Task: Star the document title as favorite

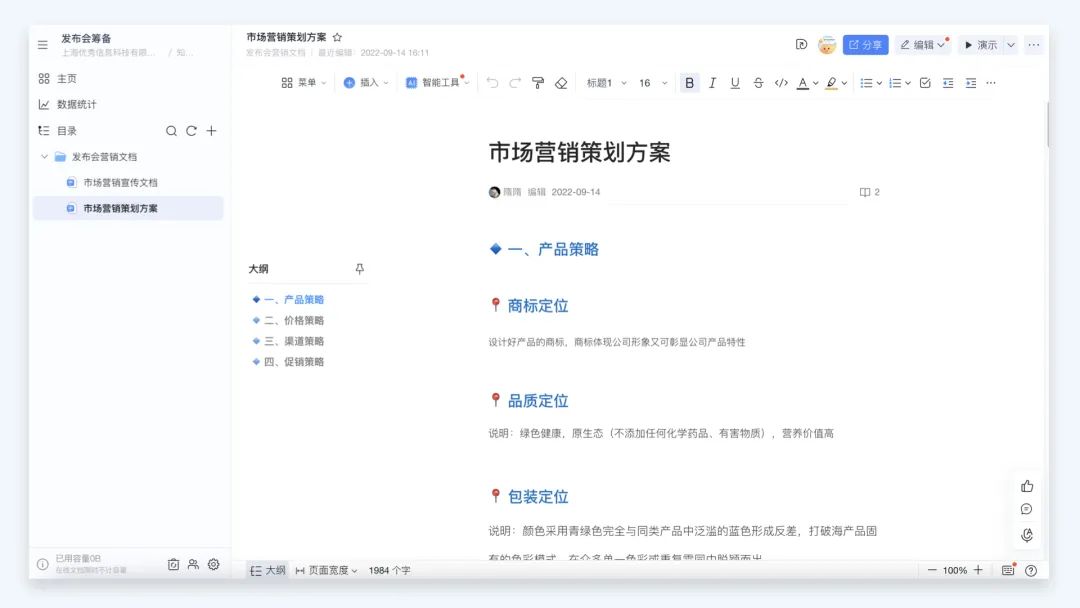Action: click(x=337, y=37)
